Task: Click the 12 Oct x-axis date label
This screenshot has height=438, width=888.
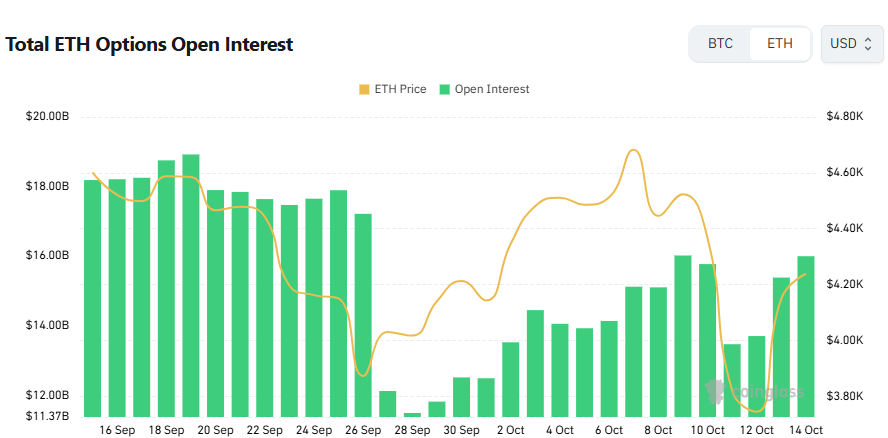Action: [x=756, y=430]
